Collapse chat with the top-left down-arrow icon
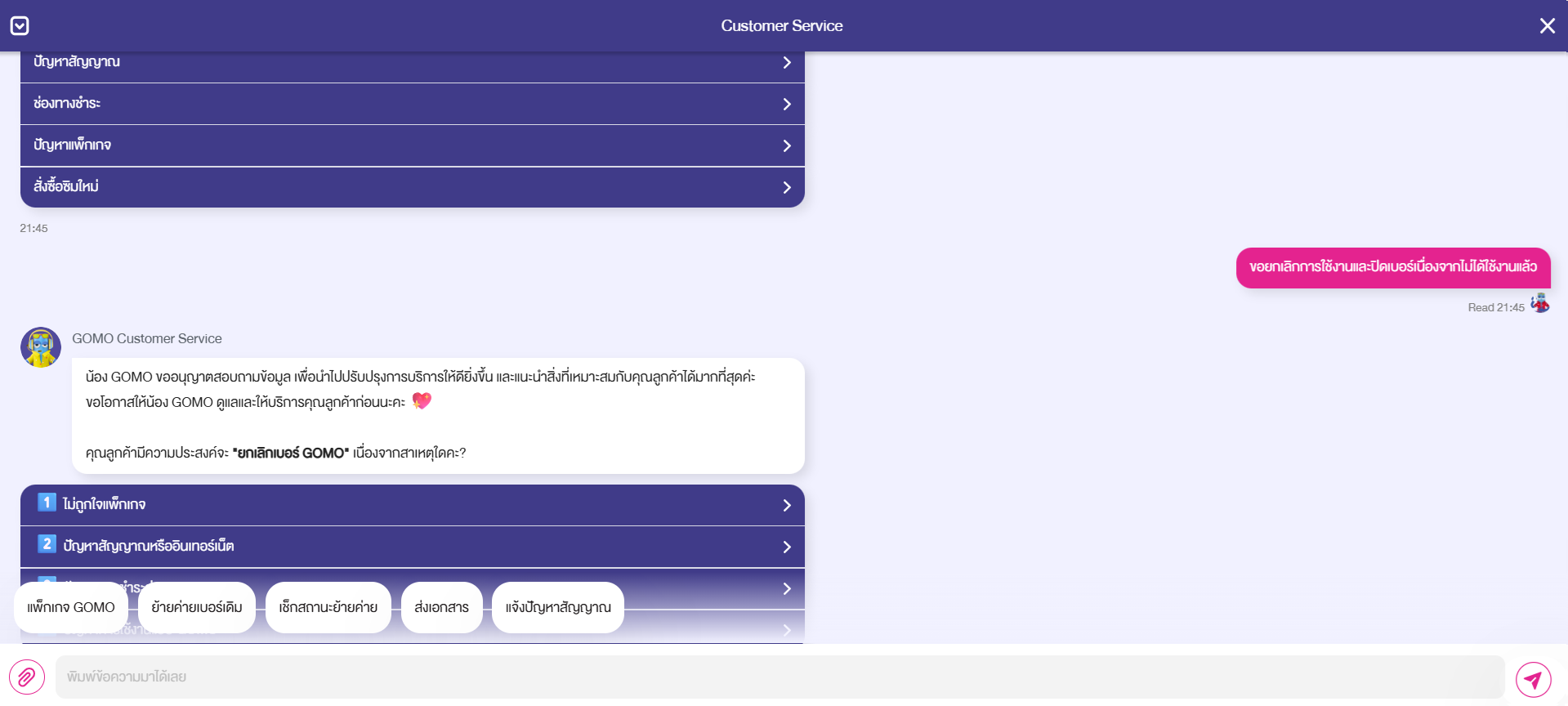This screenshot has width=1568, height=706. [20, 25]
